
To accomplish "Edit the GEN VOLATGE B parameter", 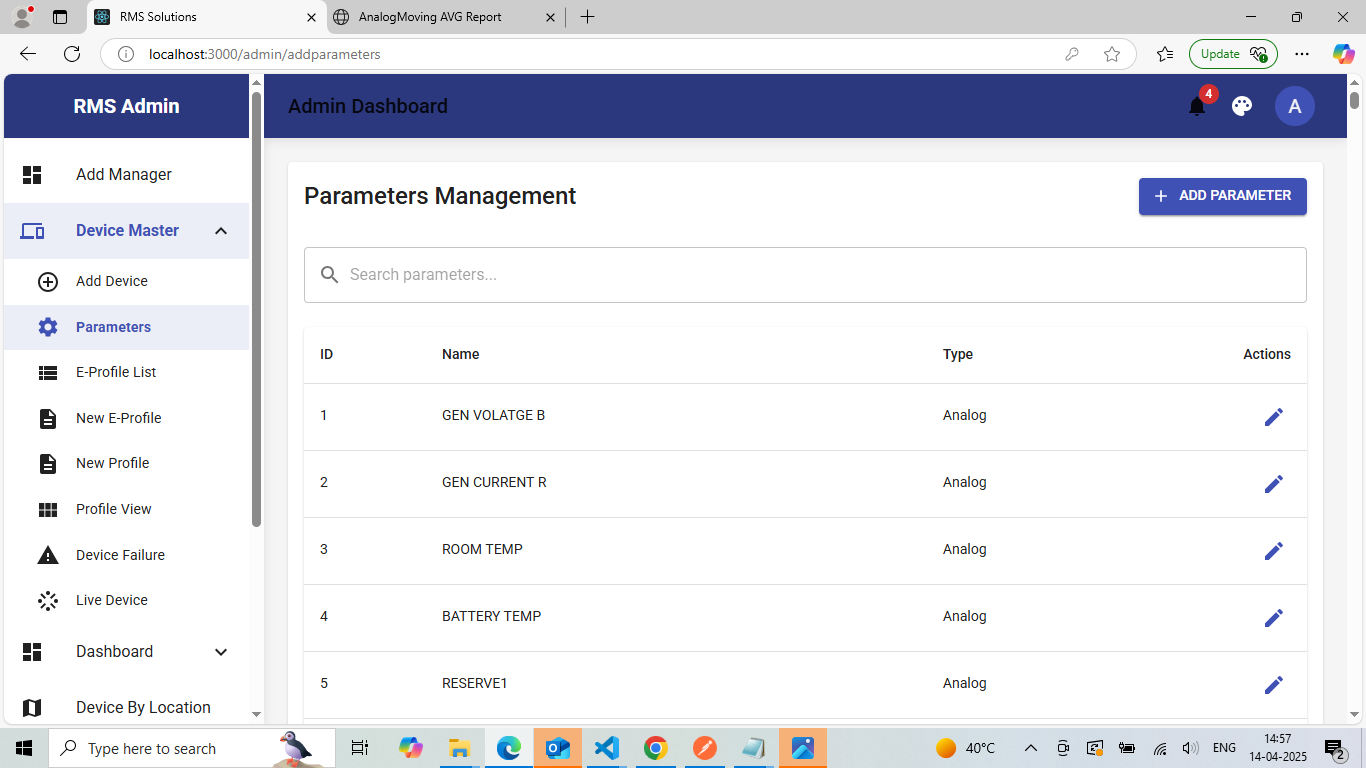I will [x=1273, y=417].
